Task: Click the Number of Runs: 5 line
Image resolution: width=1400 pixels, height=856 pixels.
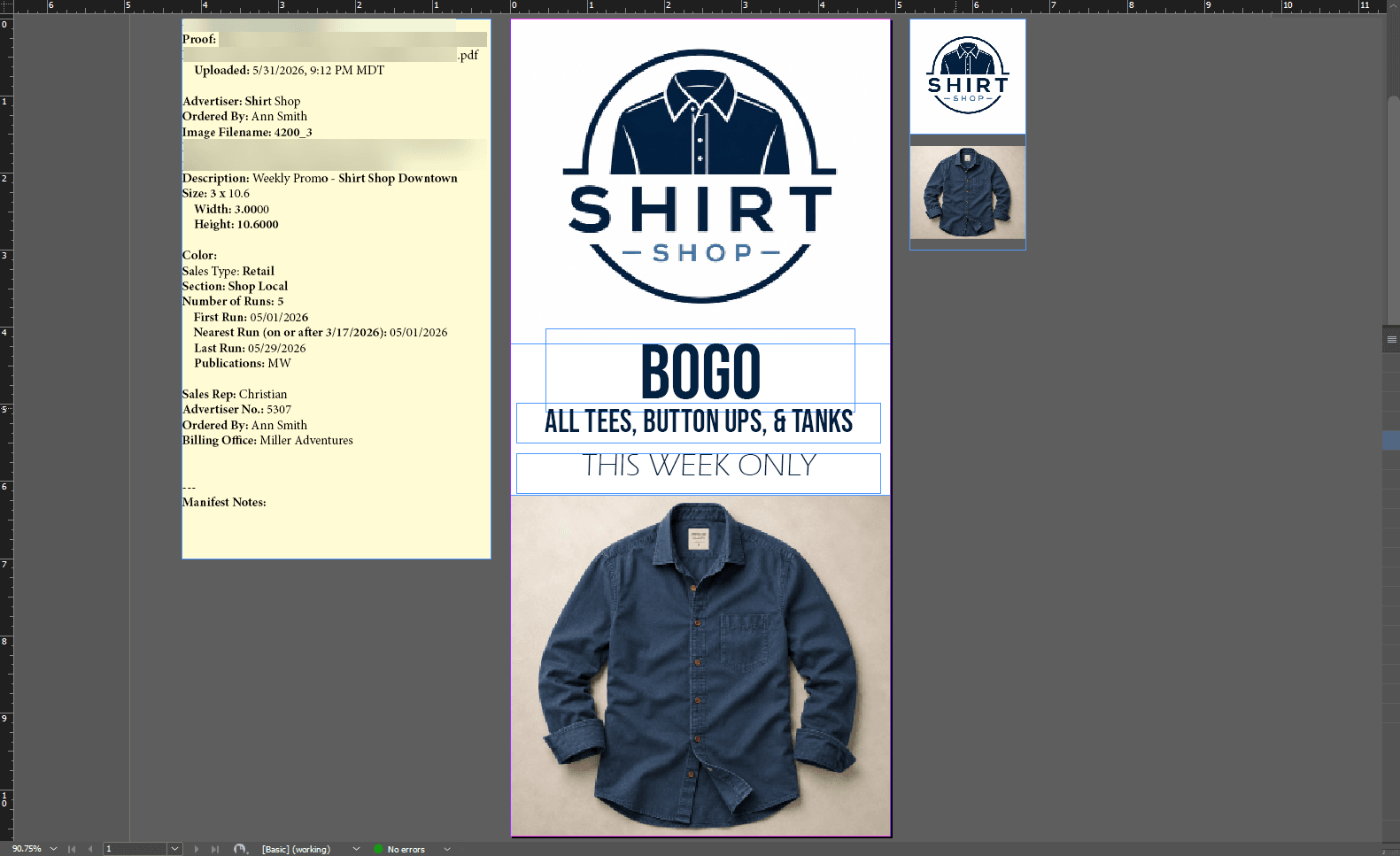Action: coord(233,301)
